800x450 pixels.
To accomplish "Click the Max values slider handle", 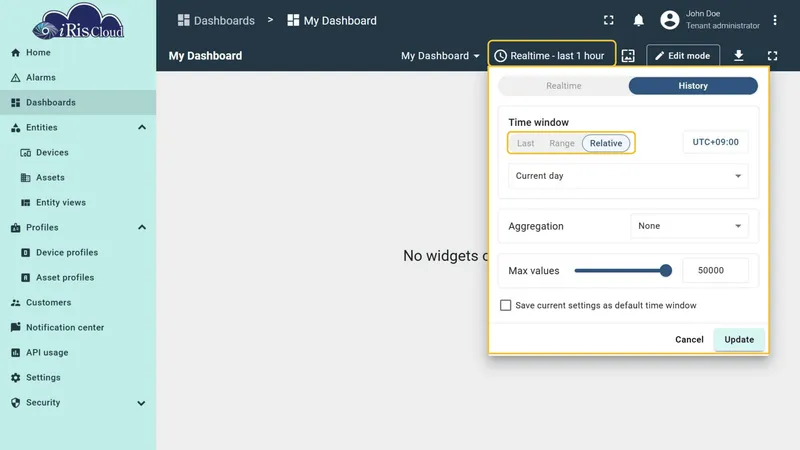I will (x=665, y=270).
